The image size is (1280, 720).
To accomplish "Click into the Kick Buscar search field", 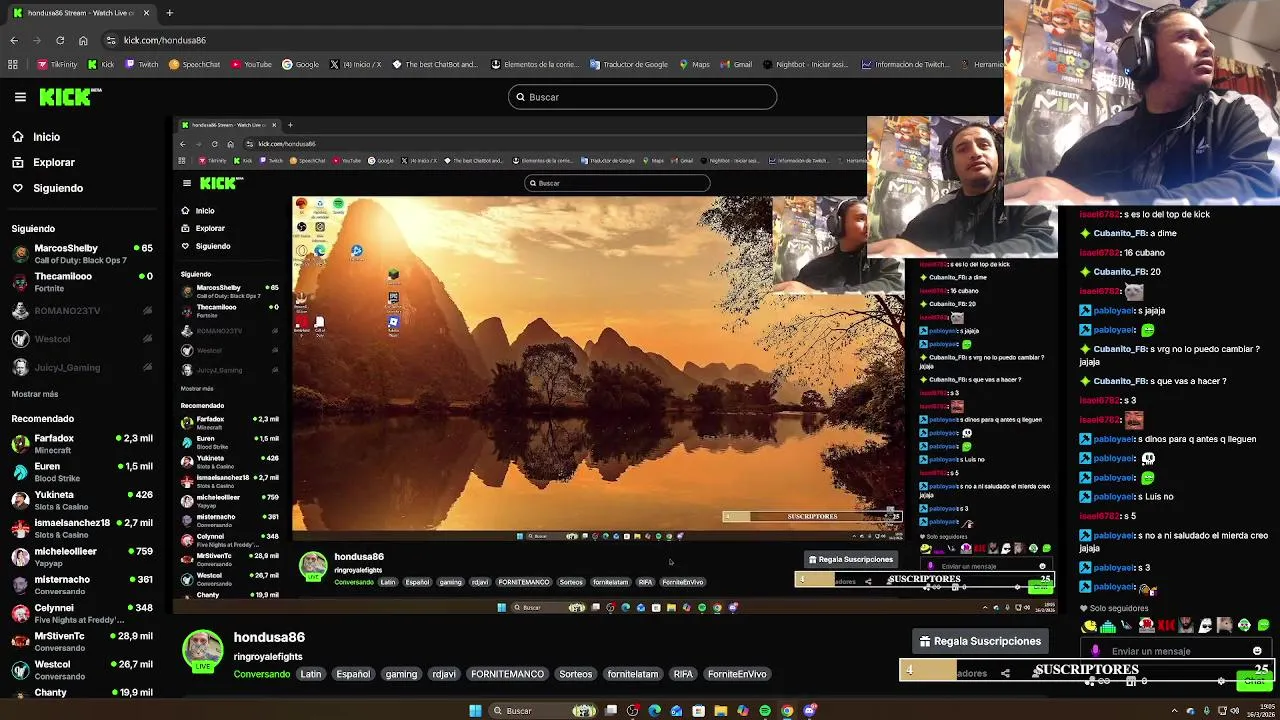I will click(x=642, y=97).
